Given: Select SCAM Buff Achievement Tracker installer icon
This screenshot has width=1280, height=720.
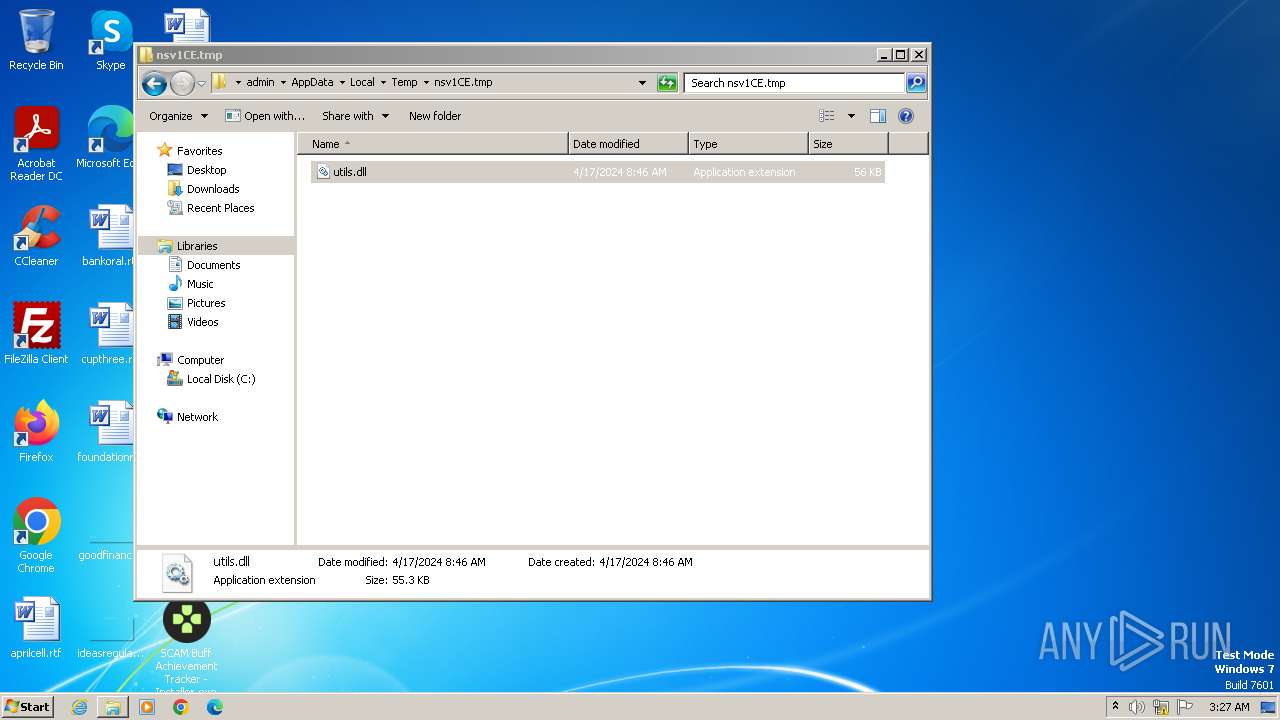Looking at the screenshot, I should point(186,646).
